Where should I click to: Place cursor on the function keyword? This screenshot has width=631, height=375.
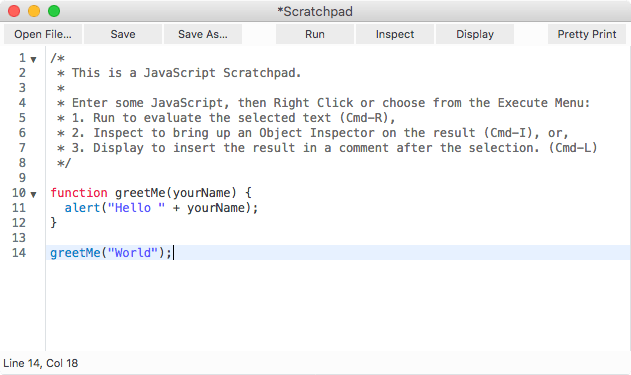click(79, 193)
